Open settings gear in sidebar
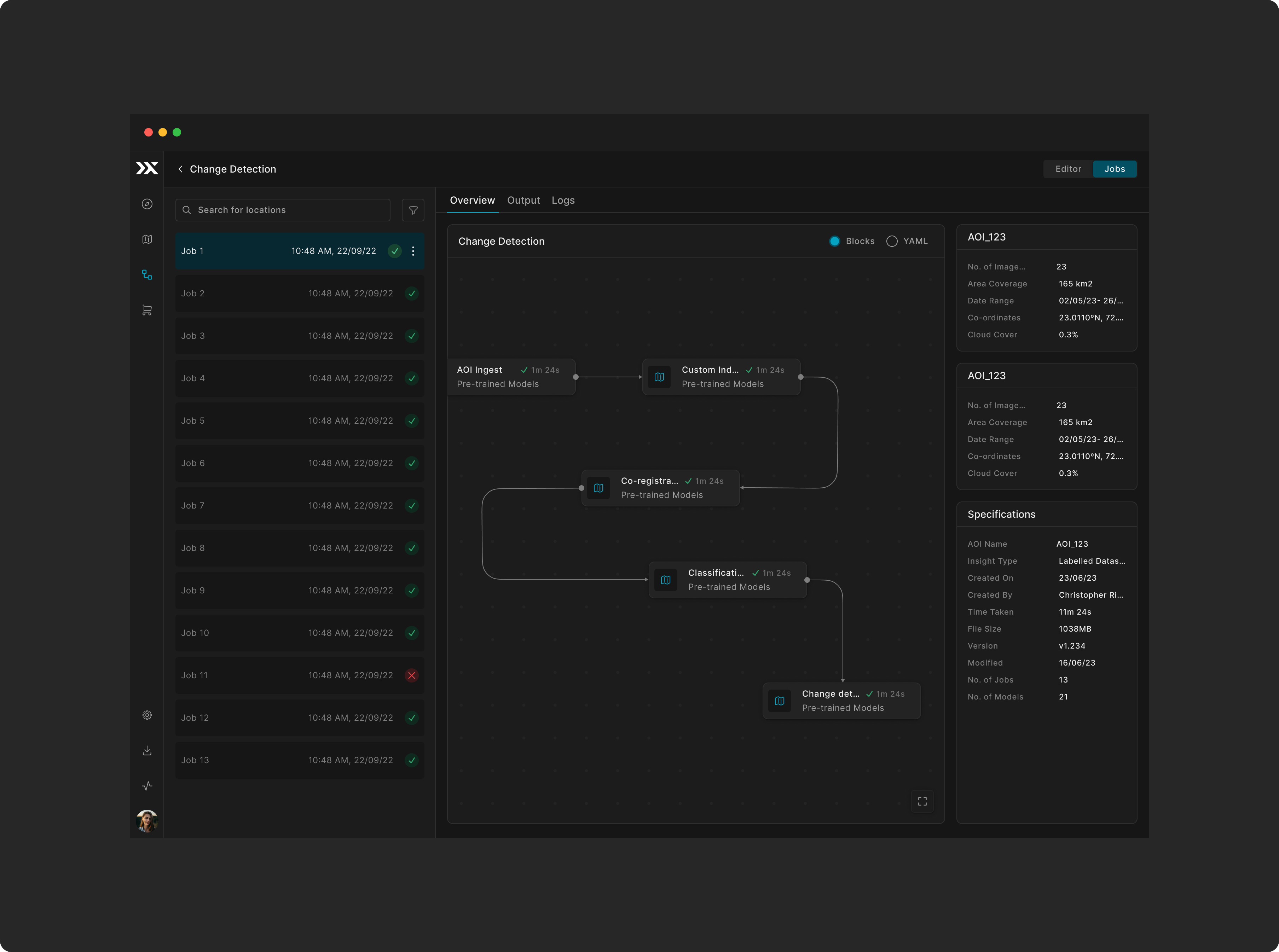Image resolution: width=1279 pixels, height=952 pixels. click(x=147, y=715)
